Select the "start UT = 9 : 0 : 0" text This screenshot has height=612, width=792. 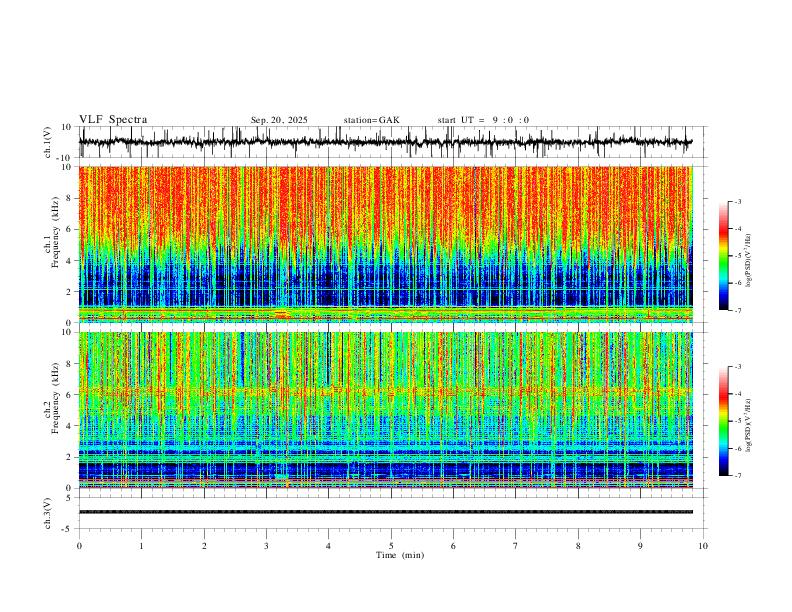pos(483,120)
